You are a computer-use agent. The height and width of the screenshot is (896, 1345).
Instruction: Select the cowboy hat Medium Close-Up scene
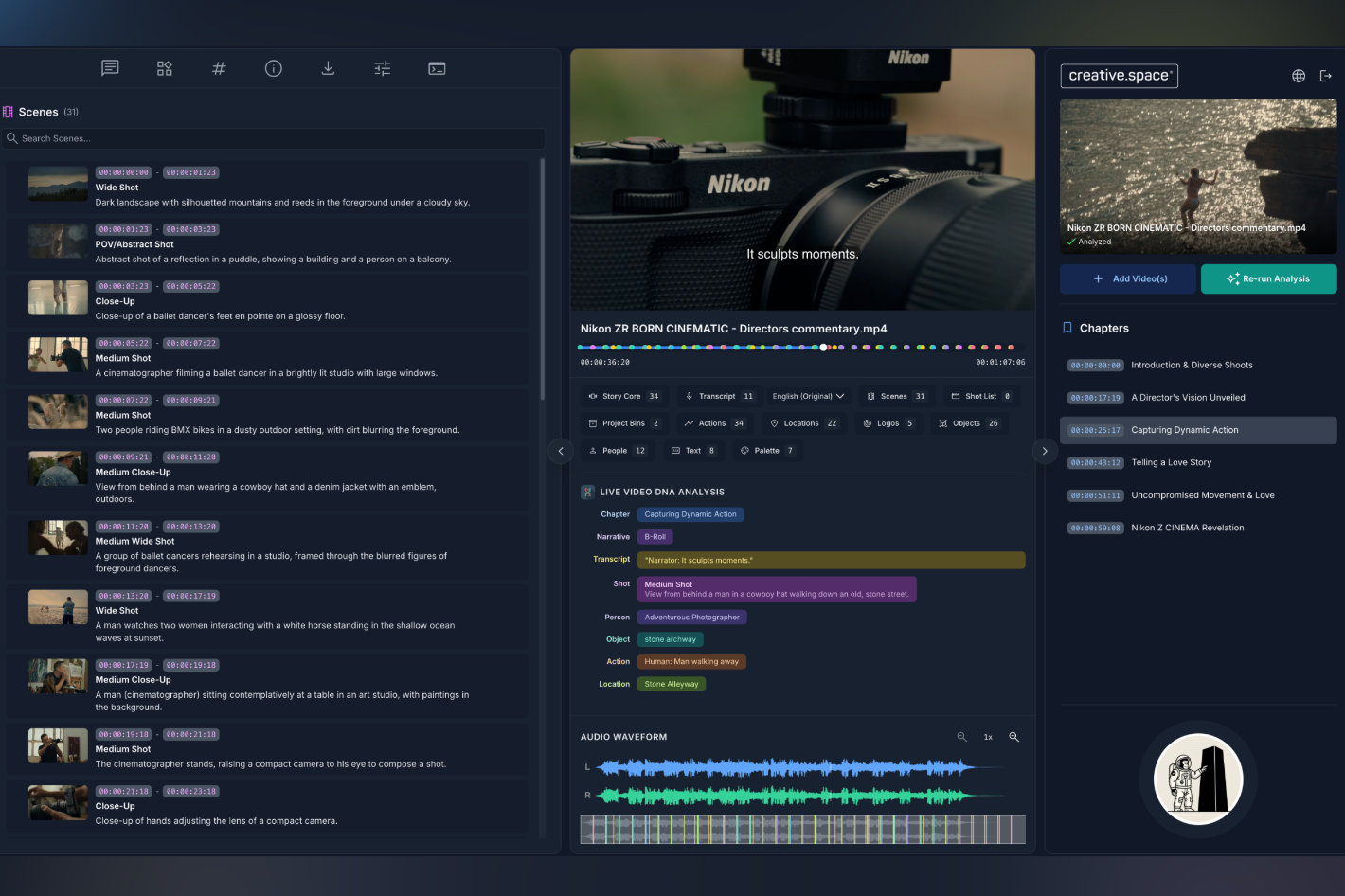coord(268,478)
